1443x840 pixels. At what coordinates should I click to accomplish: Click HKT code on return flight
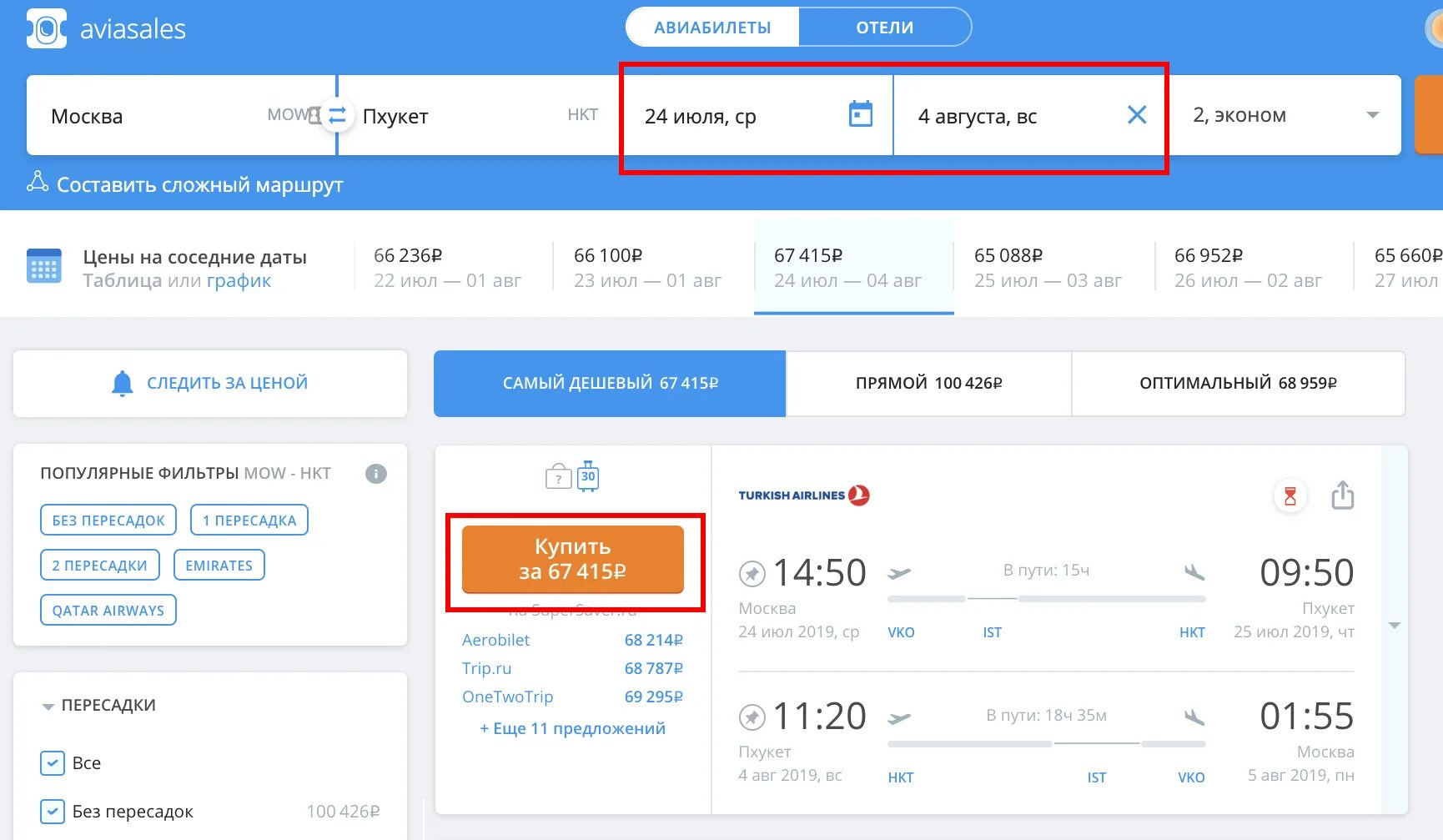901,777
